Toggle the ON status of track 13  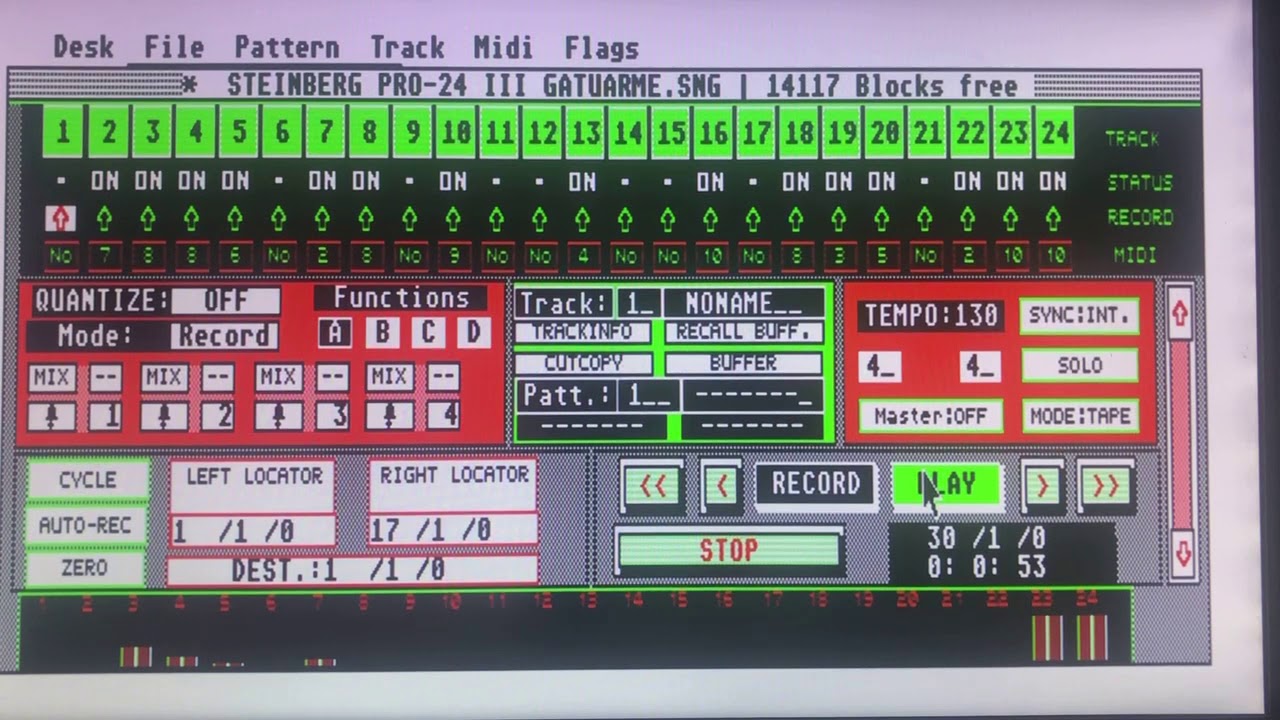(x=582, y=181)
